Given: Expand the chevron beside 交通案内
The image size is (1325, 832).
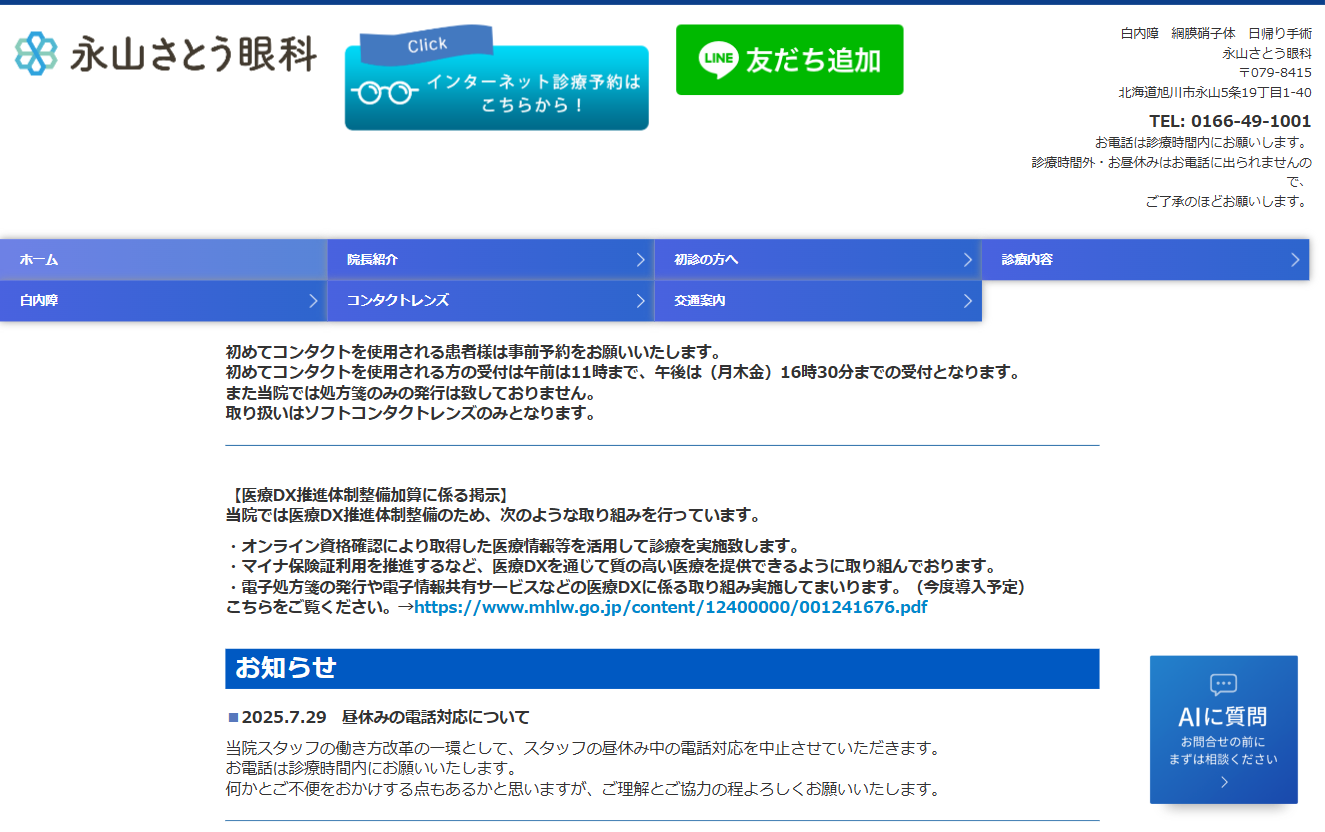Looking at the screenshot, I should pos(967,301).
